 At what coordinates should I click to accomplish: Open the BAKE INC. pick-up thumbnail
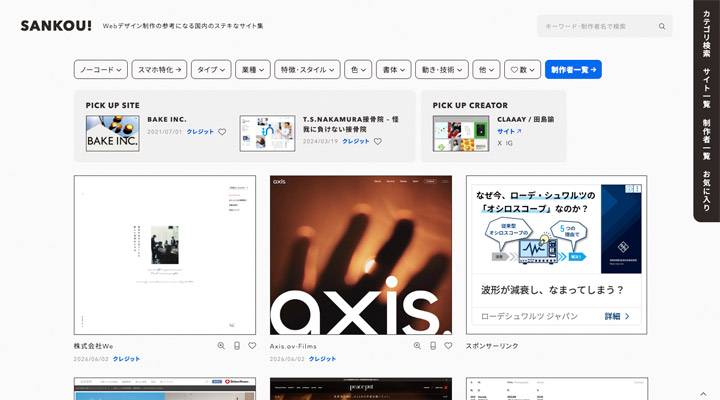click(112, 133)
